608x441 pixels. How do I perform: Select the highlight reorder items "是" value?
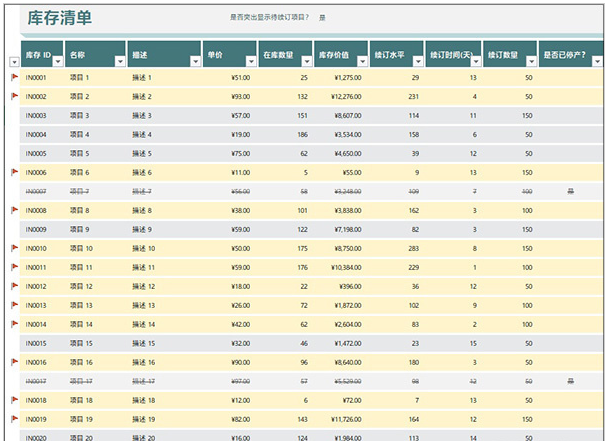322,18
